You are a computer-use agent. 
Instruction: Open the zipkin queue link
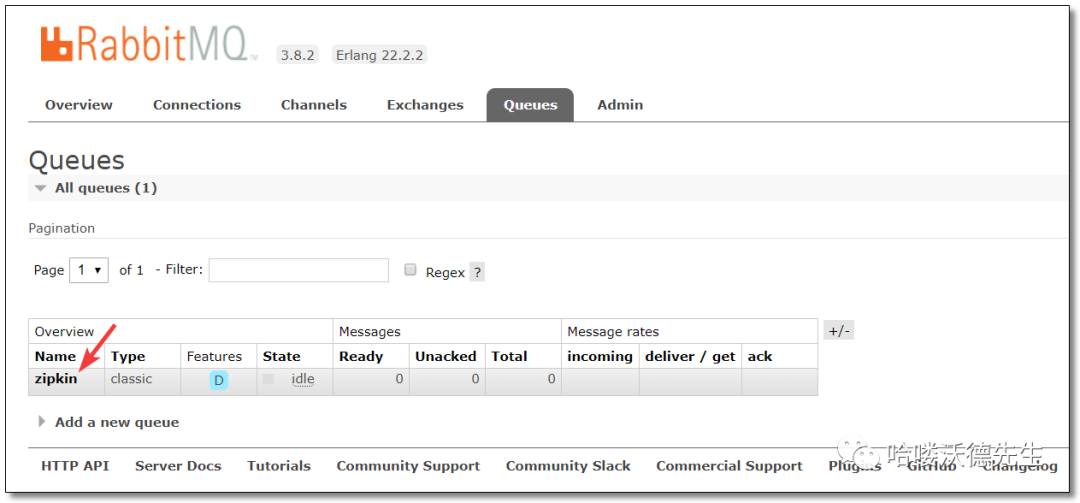click(56, 379)
